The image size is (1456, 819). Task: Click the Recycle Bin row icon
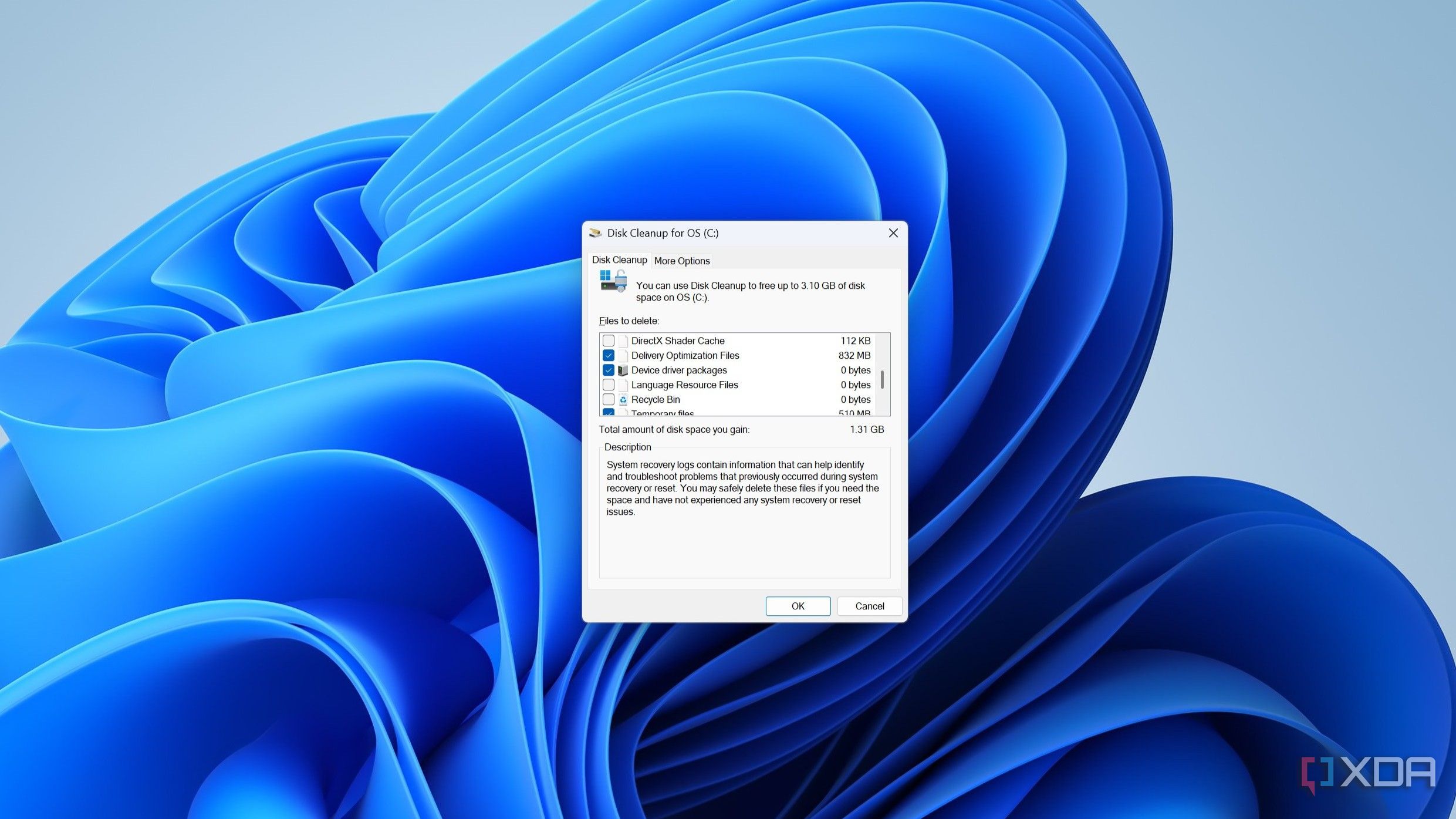click(x=623, y=400)
